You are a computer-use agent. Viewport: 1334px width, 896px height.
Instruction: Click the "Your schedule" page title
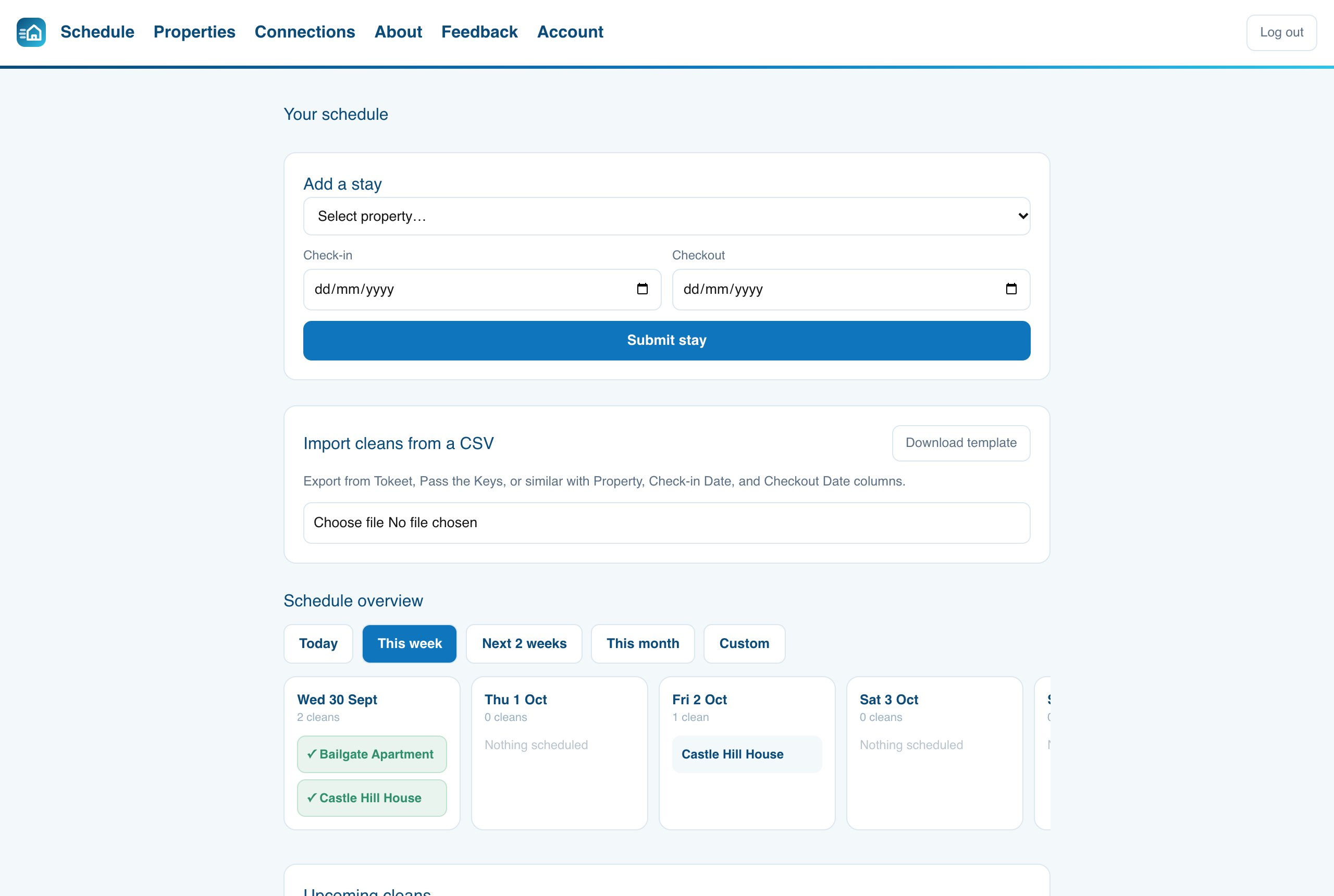point(336,114)
